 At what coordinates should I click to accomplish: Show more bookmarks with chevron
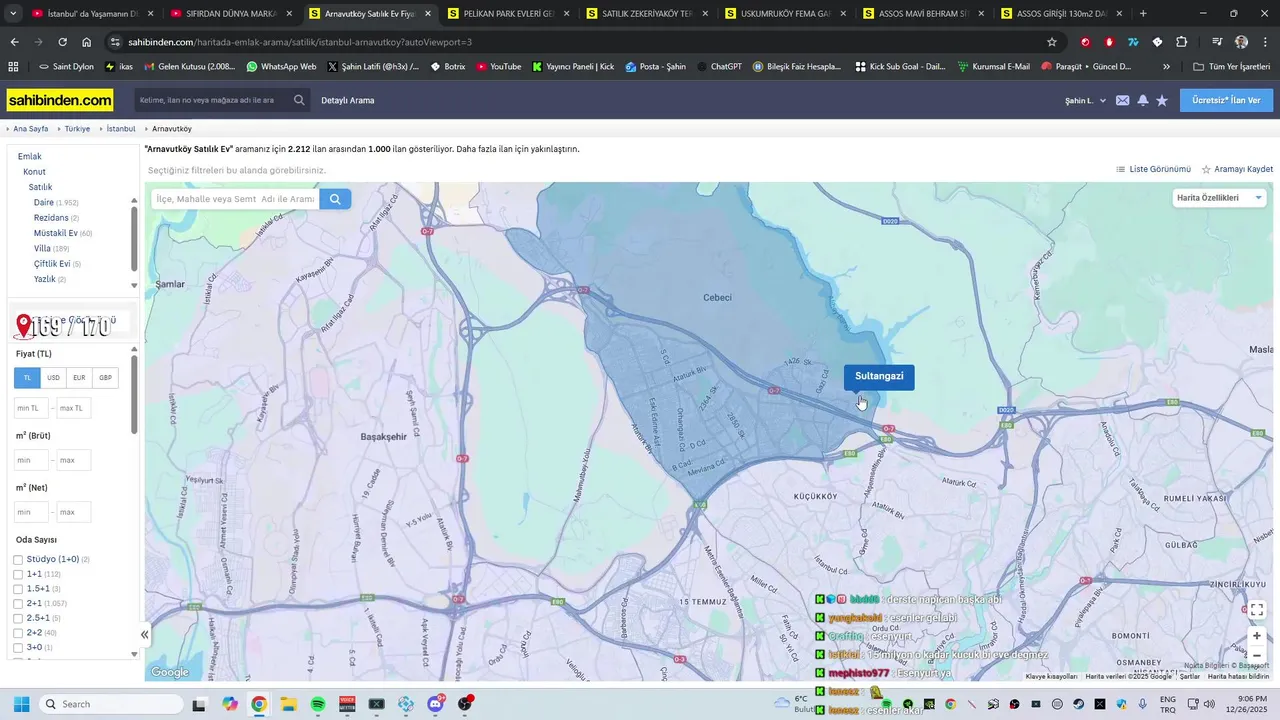pyautogui.click(x=1166, y=66)
